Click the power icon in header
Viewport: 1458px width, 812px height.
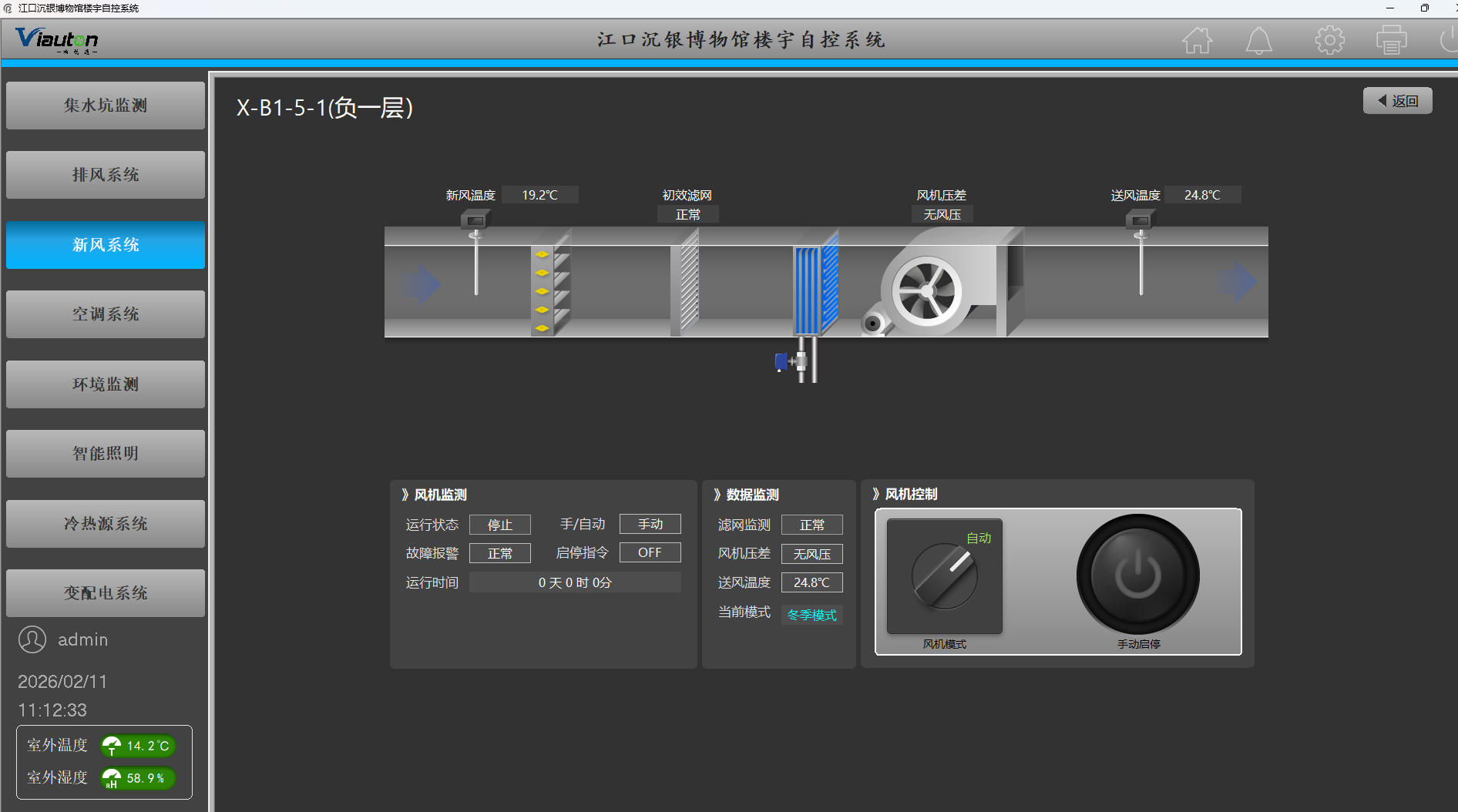(1449, 40)
